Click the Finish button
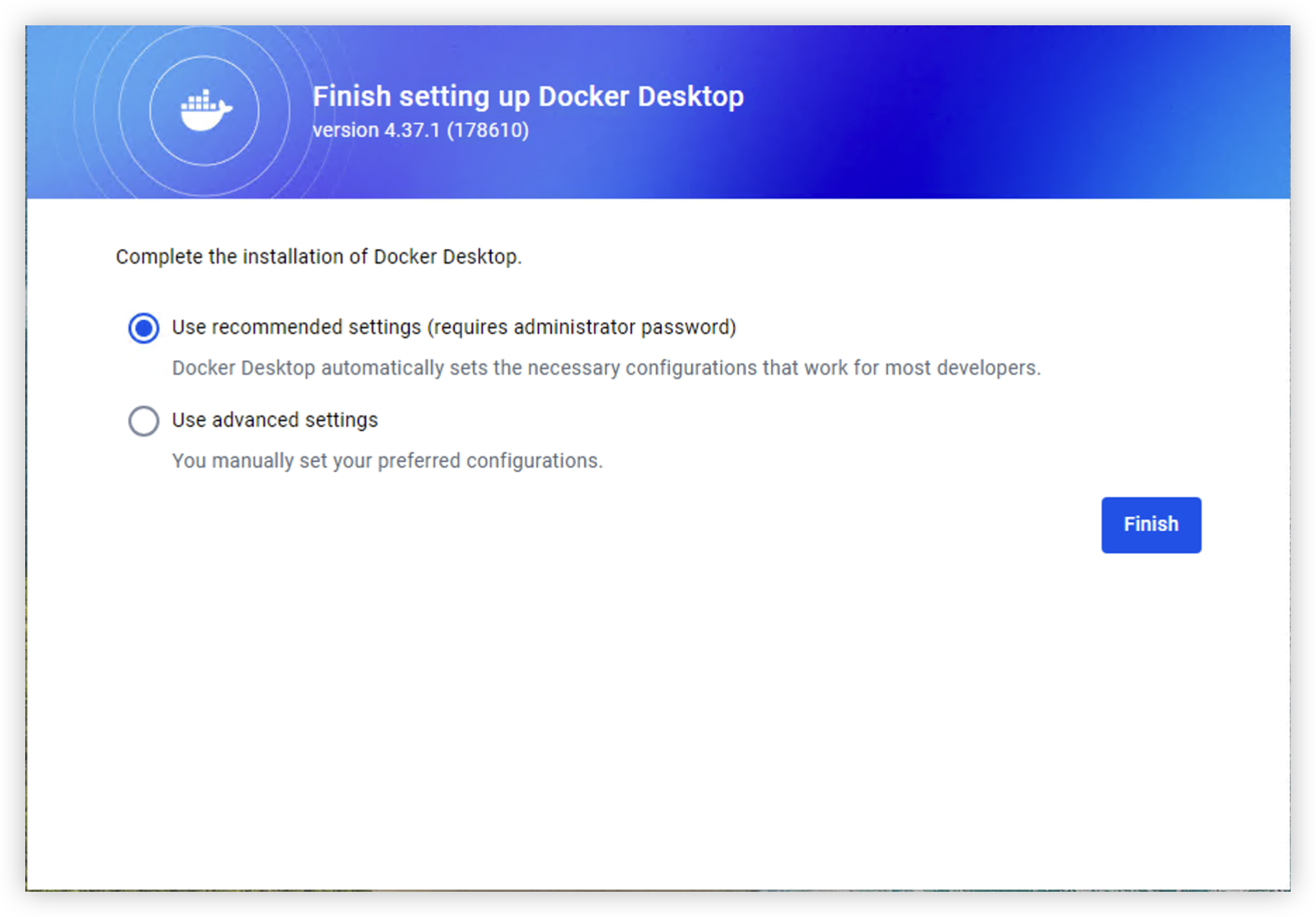This screenshot has height=917, width=1316. [1151, 525]
